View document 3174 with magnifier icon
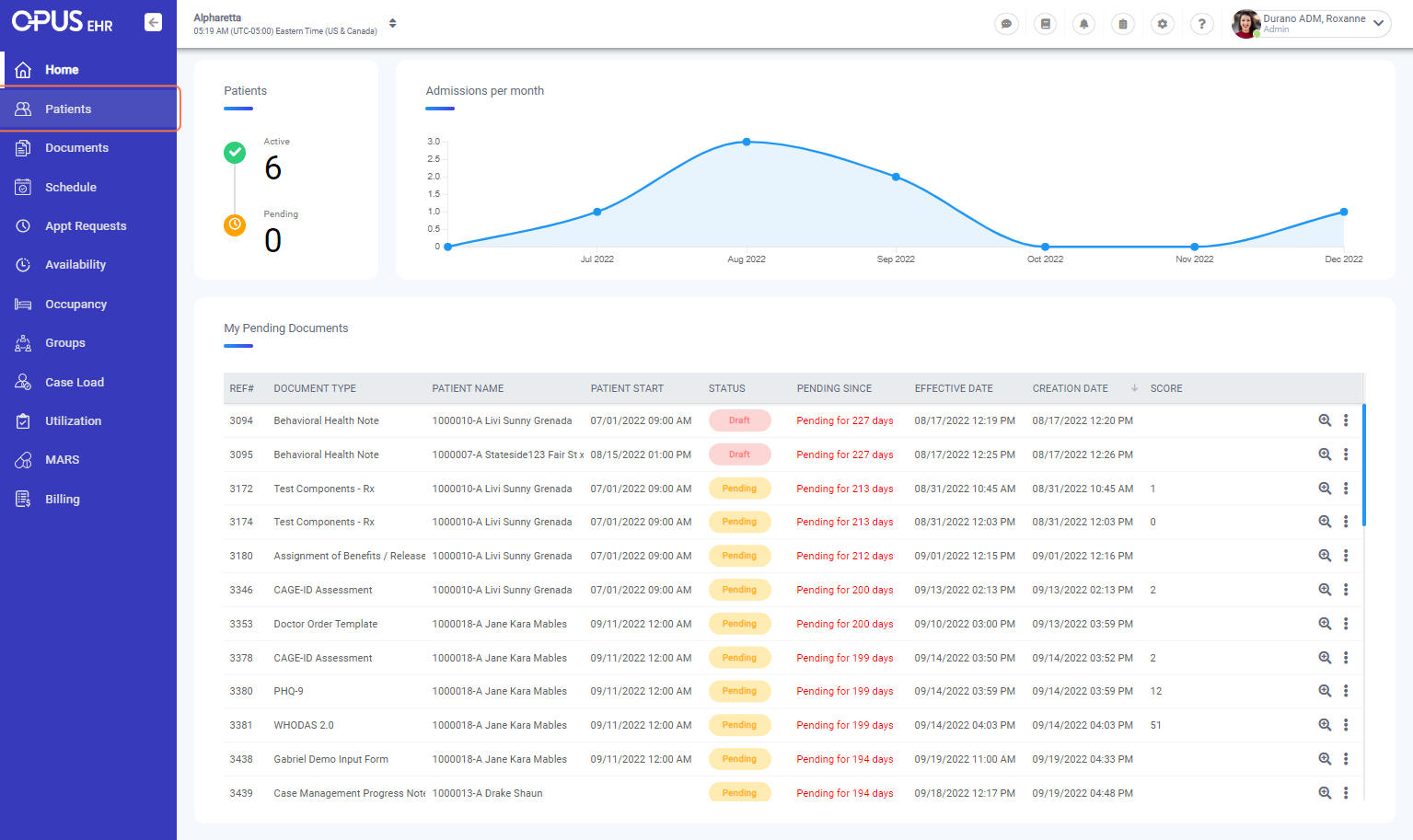This screenshot has width=1413, height=840. pos(1325,522)
